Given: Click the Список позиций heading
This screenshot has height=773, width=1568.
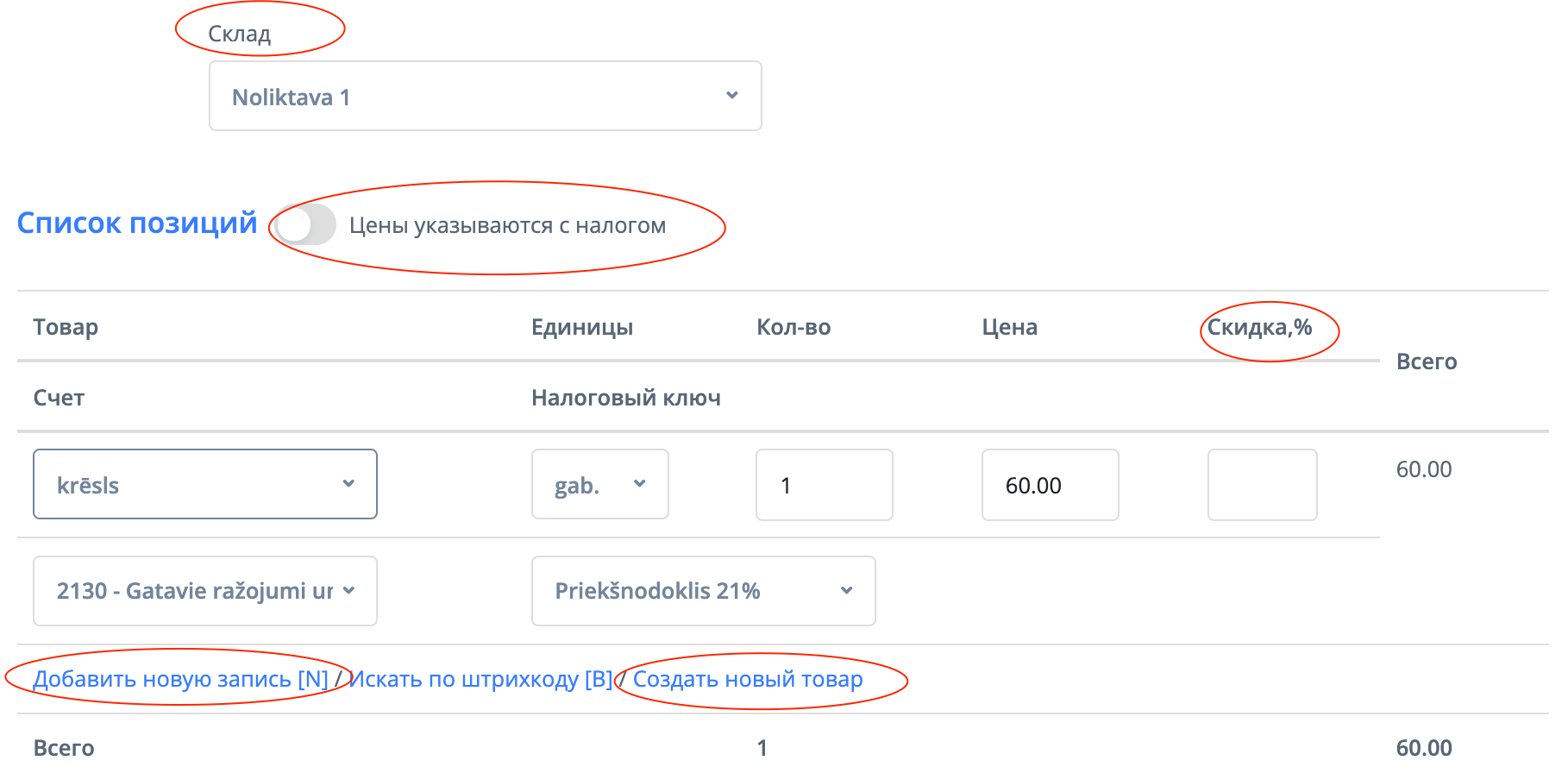Looking at the screenshot, I should [137, 223].
